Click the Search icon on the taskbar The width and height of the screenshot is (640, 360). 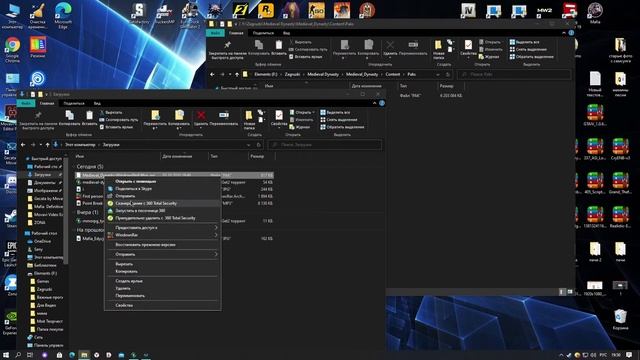click(x=18, y=355)
